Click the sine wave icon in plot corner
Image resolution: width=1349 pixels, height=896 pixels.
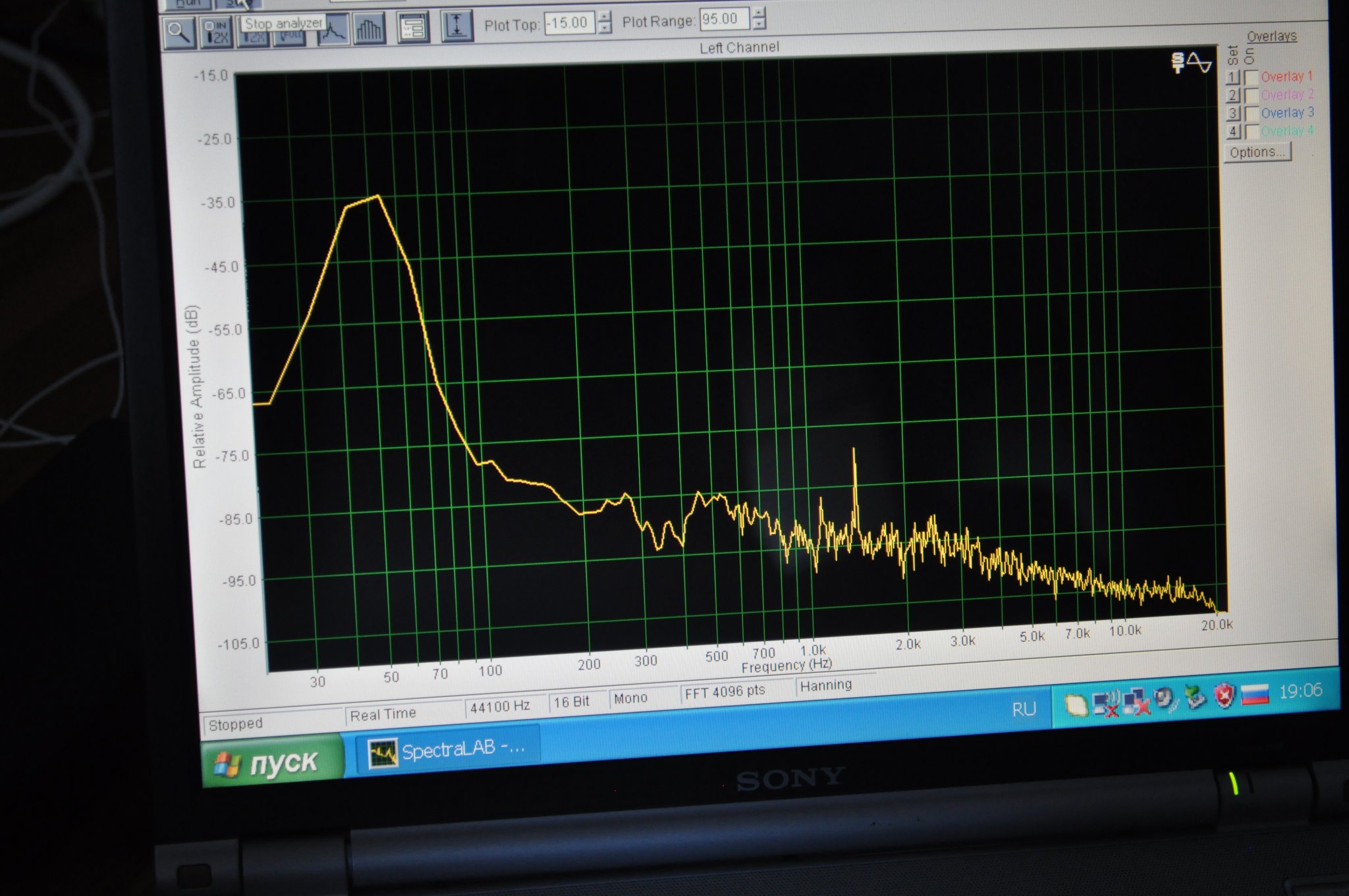(1199, 63)
